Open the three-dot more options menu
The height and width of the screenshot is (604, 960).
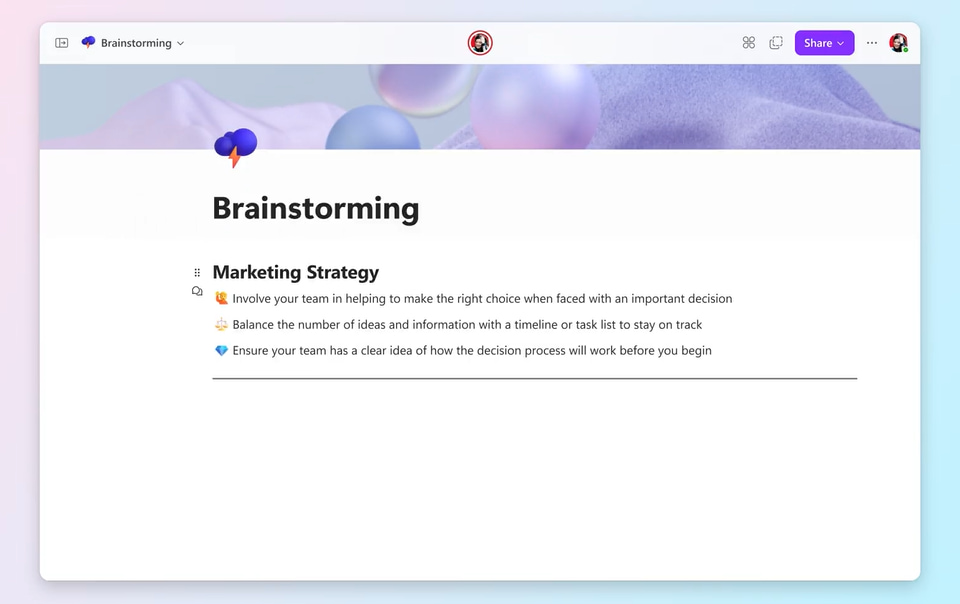[x=872, y=43]
